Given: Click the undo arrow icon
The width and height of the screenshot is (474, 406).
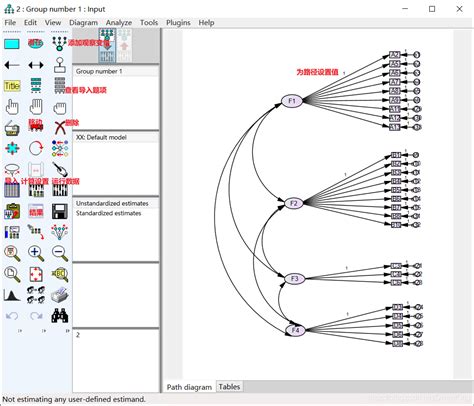Looking at the screenshot, I should coord(12,315).
